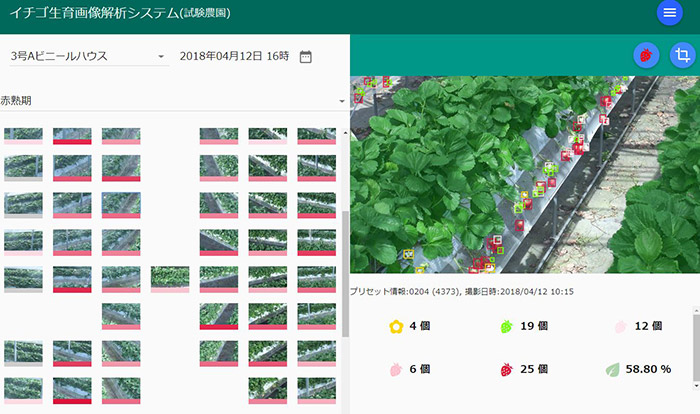Click the red strawberry count icon

click(x=505, y=369)
